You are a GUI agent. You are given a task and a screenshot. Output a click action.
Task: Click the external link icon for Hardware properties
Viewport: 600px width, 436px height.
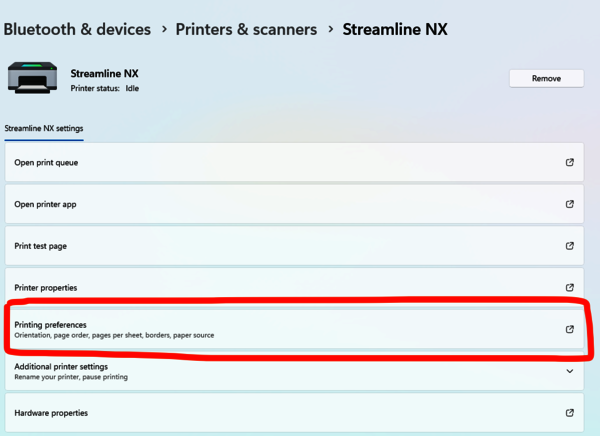[x=570, y=413]
